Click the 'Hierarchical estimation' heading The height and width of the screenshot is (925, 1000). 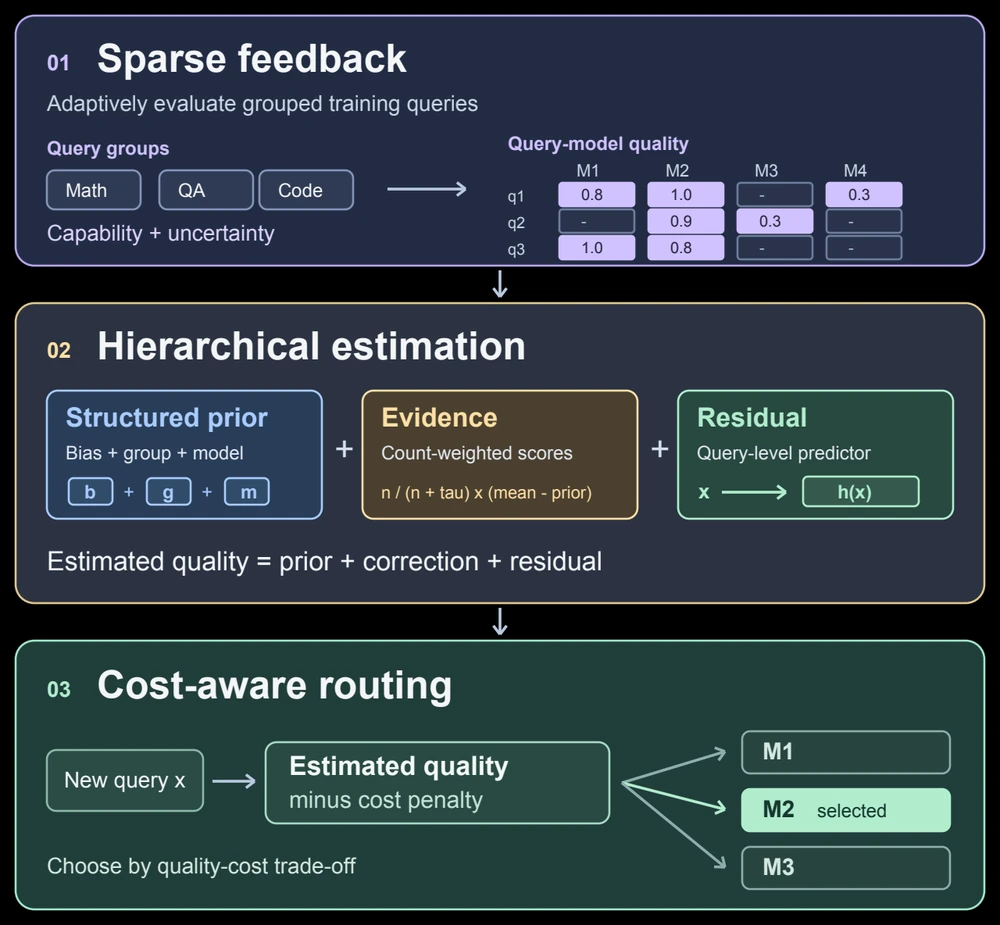coord(311,346)
